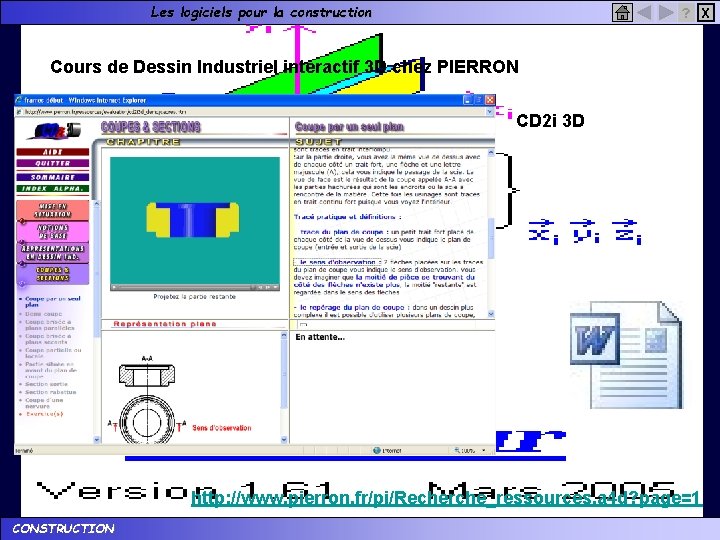Open the 'Exercice(s)' item
Screen dimensions: 720x540
point(45,414)
